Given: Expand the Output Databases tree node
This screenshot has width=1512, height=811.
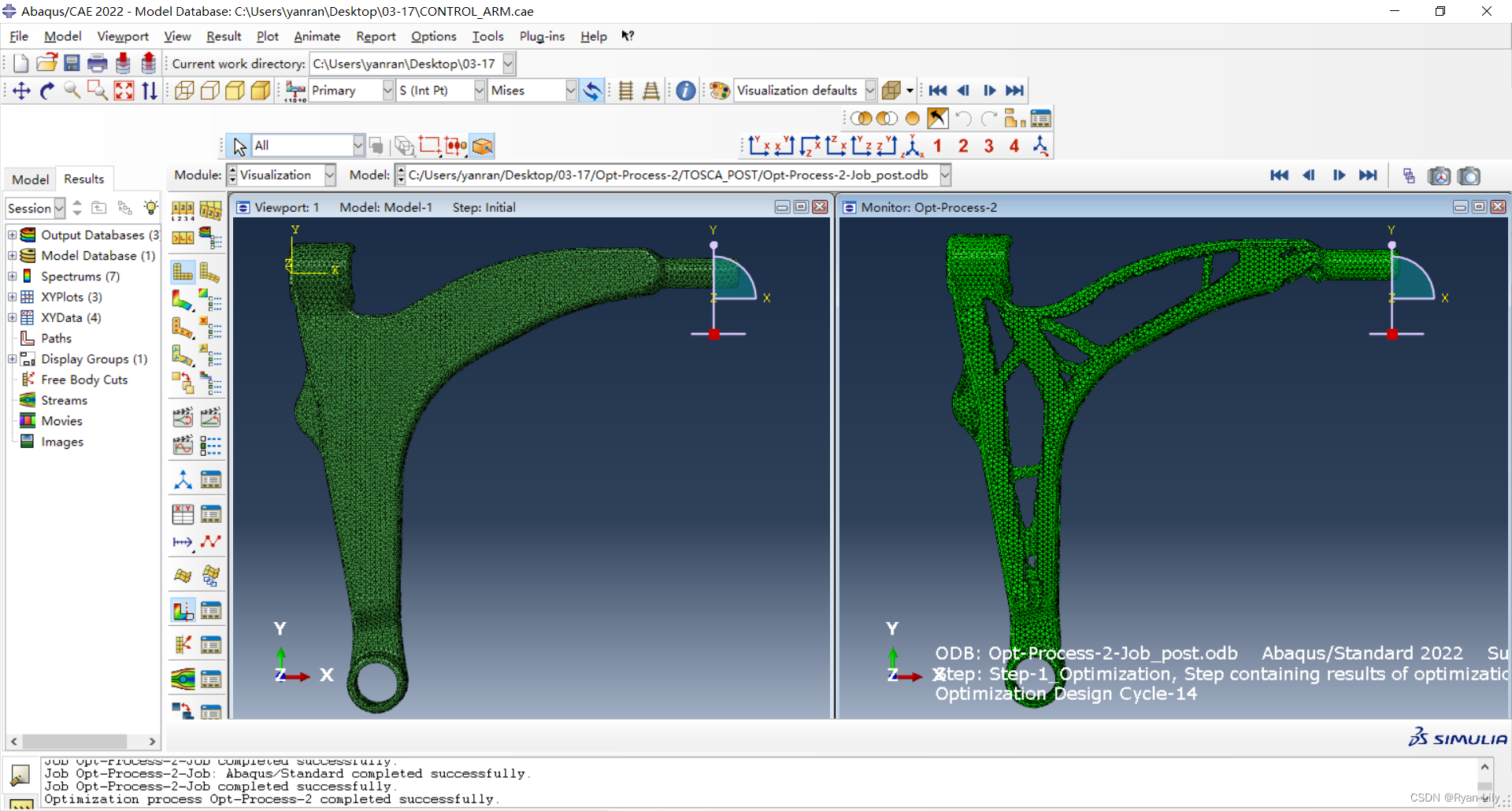Looking at the screenshot, I should [12, 235].
